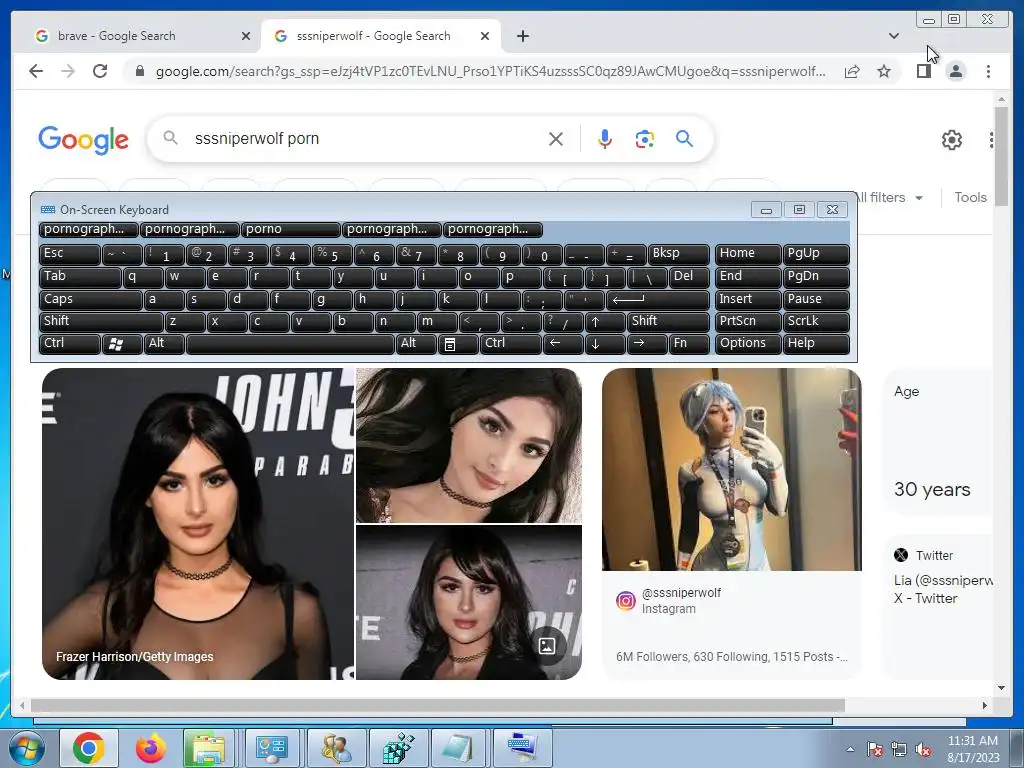Open a new tab with plus button
This screenshot has width=1024, height=768.
tap(522, 36)
